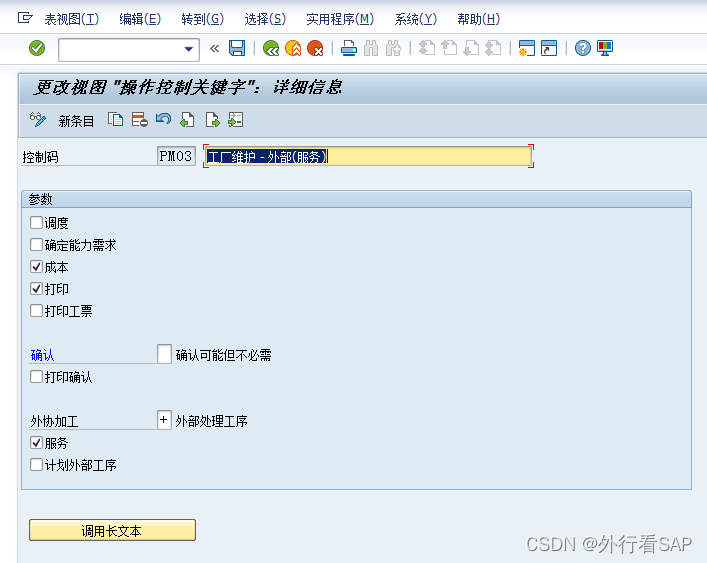Viewport: 707px width, 563px height.
Task: Click the blue 确认 label
Action: click(42, 355)
